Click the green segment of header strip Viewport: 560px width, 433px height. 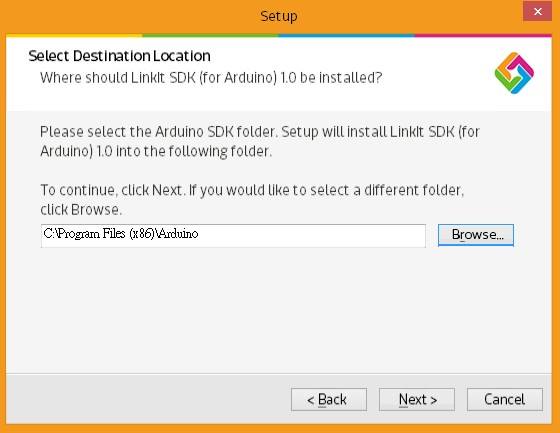[210, 36]
